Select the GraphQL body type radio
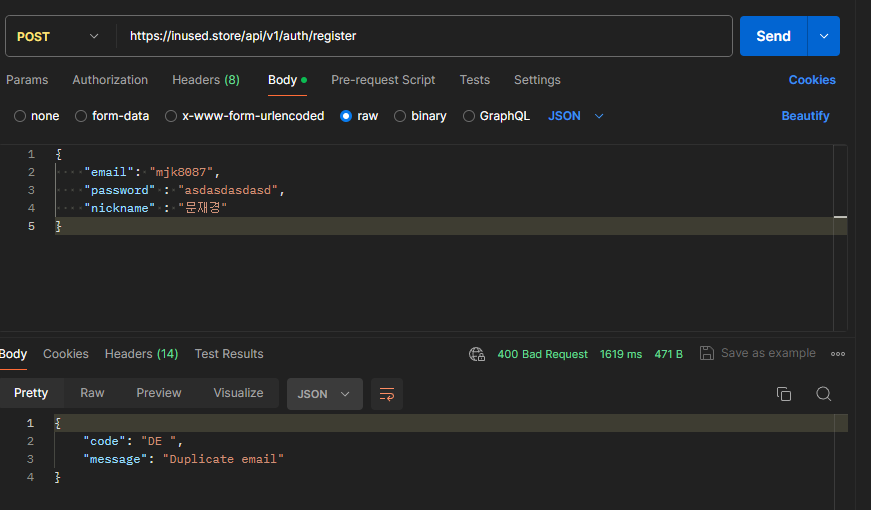The height and width of the screenshot is (510, 871). tap(469, 116)
